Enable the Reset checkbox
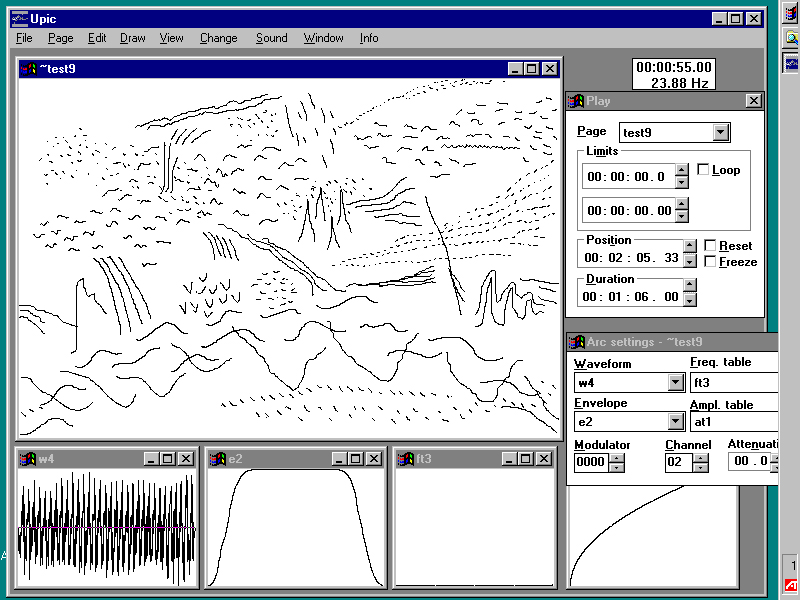The image size is (800, 600). [710, 245]
